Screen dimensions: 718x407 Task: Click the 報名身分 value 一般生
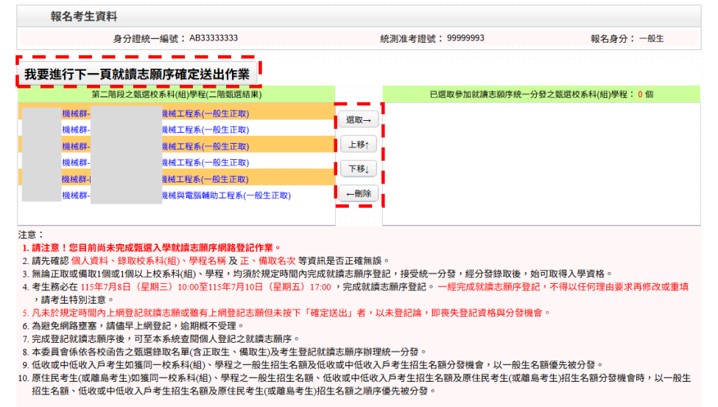tap(651, 38)
